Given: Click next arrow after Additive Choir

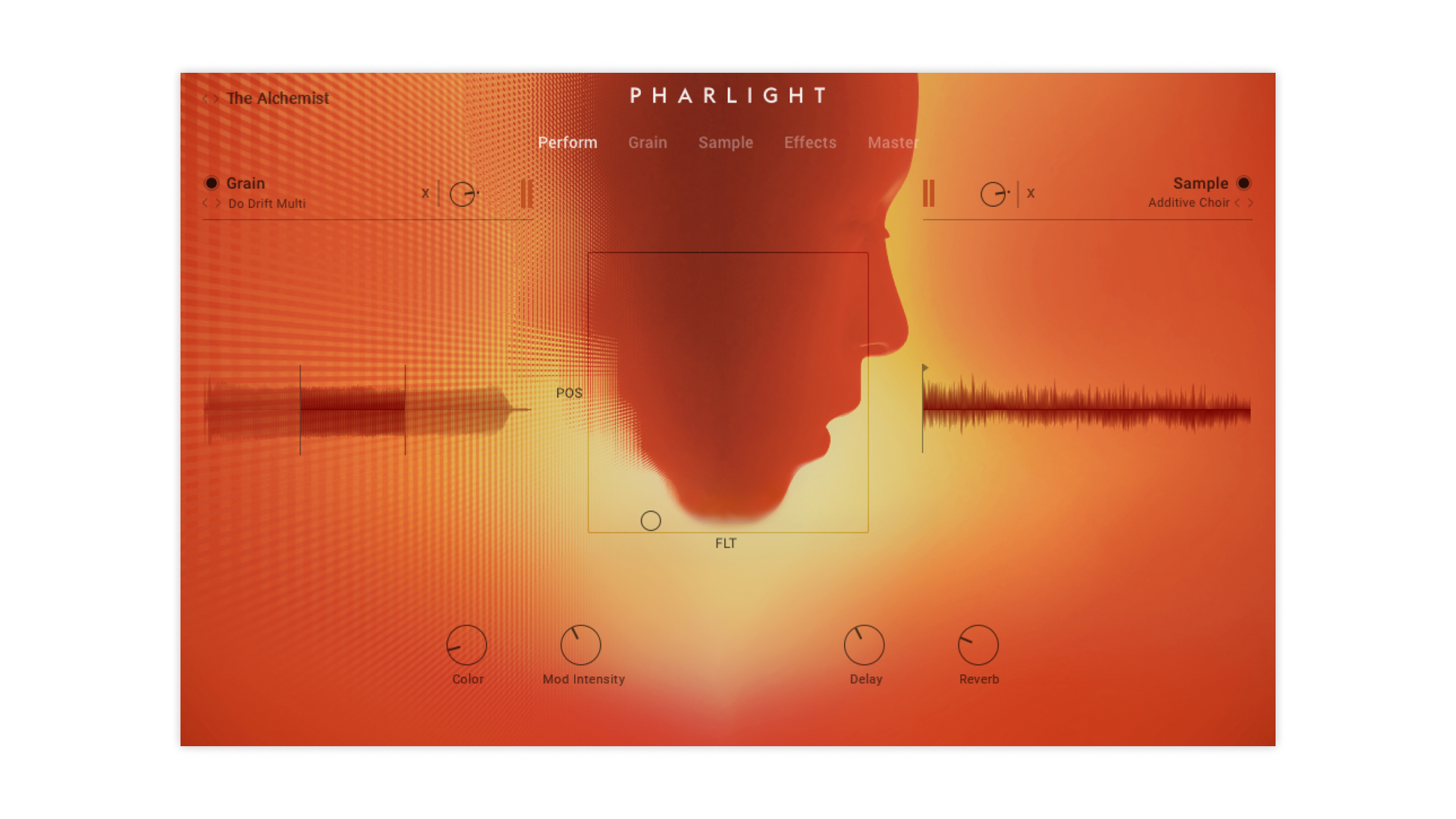Looking at the screenshot, I should coord(1250,202).
